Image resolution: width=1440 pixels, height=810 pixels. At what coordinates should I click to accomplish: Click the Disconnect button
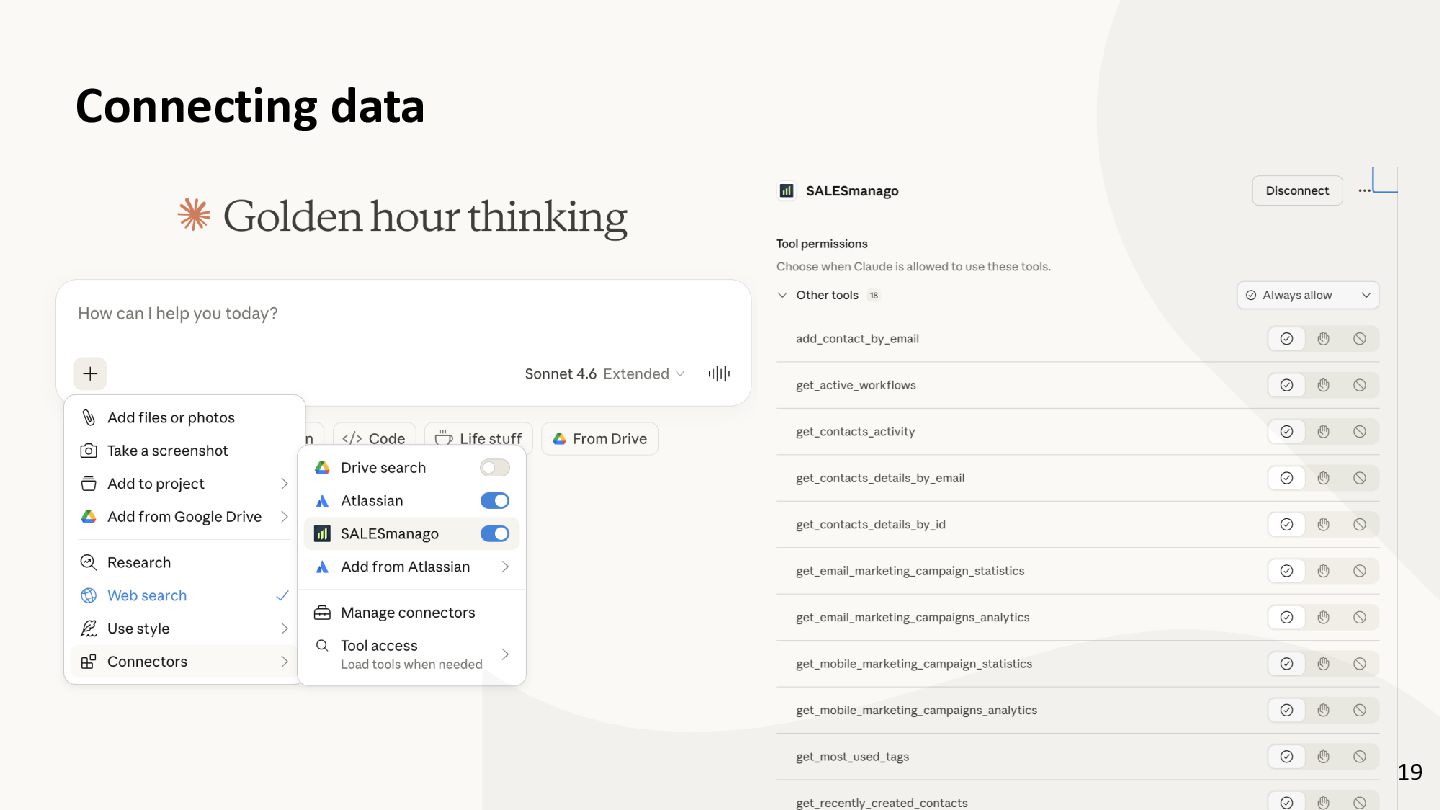click(1297, 191)
